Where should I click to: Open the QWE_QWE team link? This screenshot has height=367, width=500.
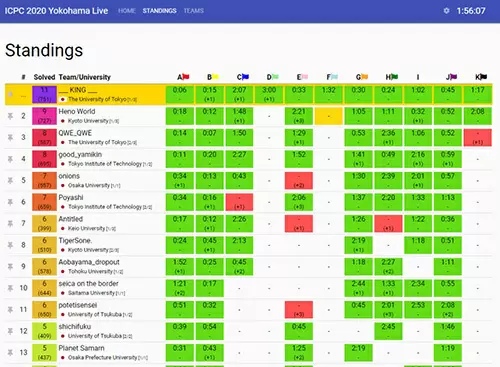(75, 133)
